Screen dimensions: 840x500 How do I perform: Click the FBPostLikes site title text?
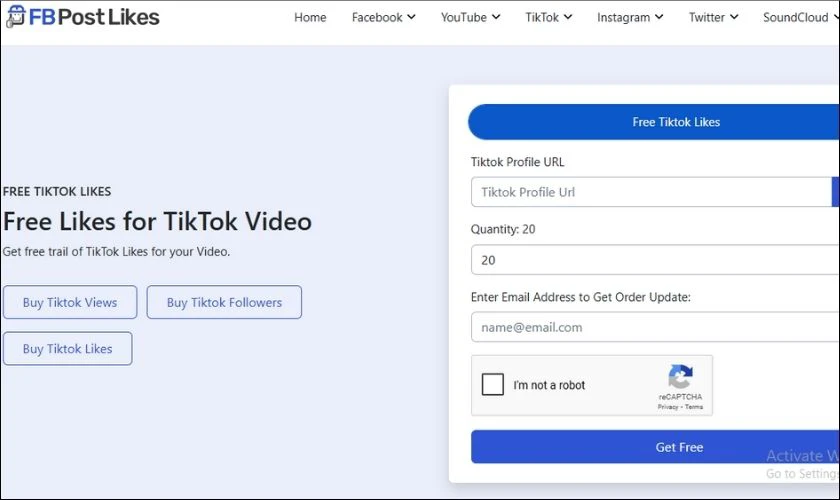(x=94, y=17)
